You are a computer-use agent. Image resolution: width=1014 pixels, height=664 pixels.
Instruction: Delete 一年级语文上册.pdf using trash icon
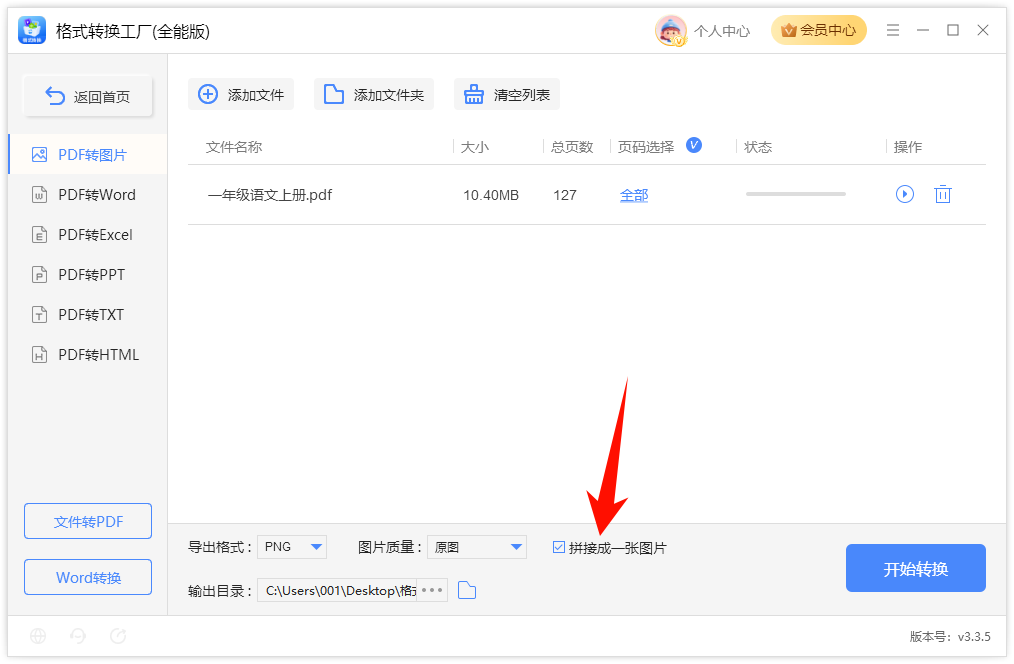[943, 194]
